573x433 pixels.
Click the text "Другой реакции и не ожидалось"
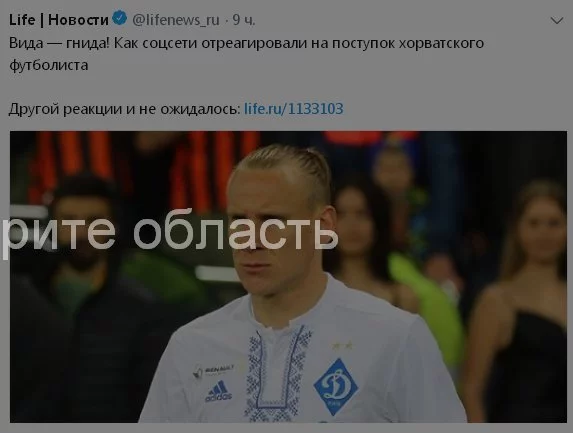(124, 109)
